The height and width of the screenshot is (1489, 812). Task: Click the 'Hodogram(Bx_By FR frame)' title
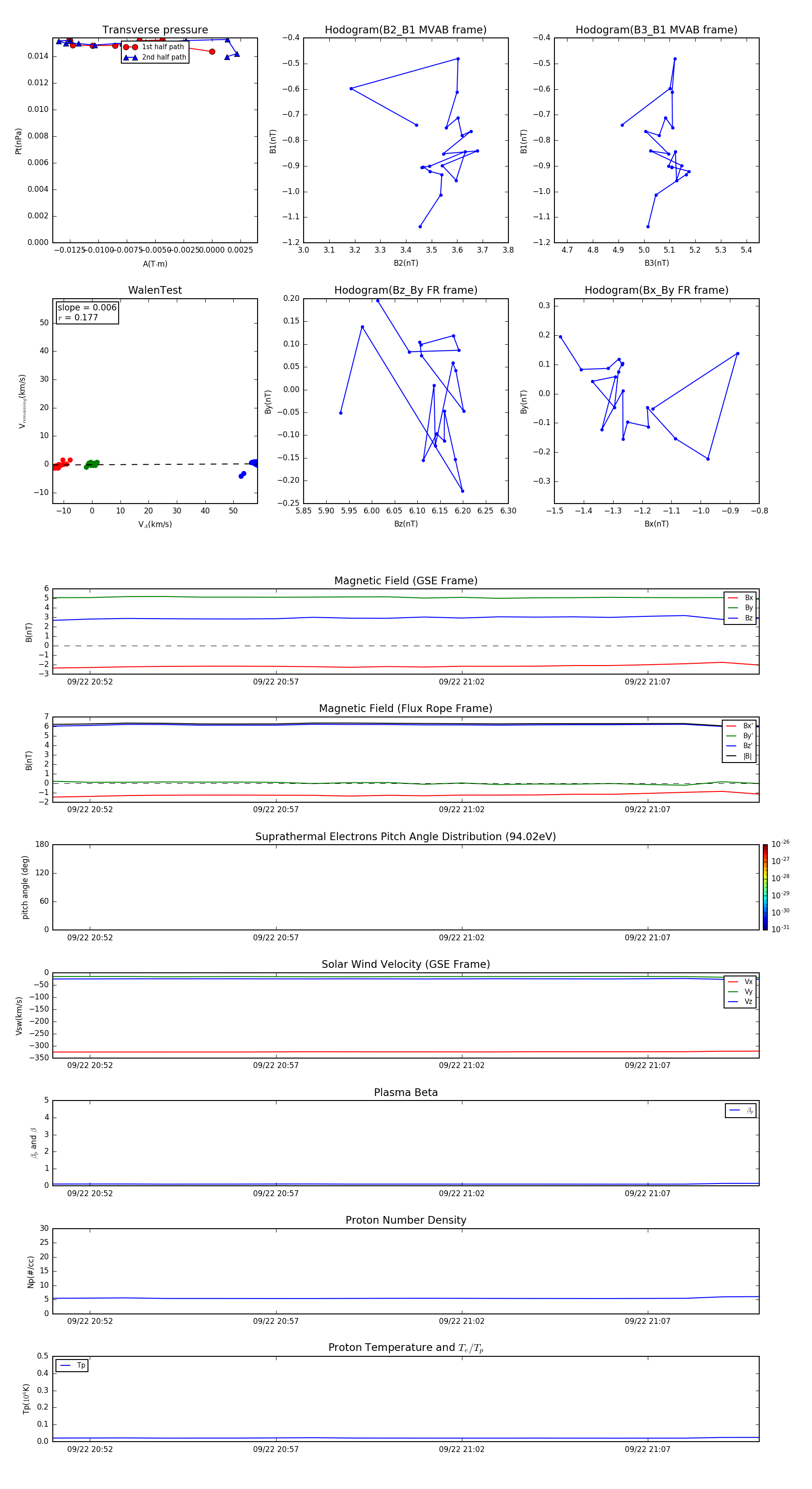pos(656,290)
